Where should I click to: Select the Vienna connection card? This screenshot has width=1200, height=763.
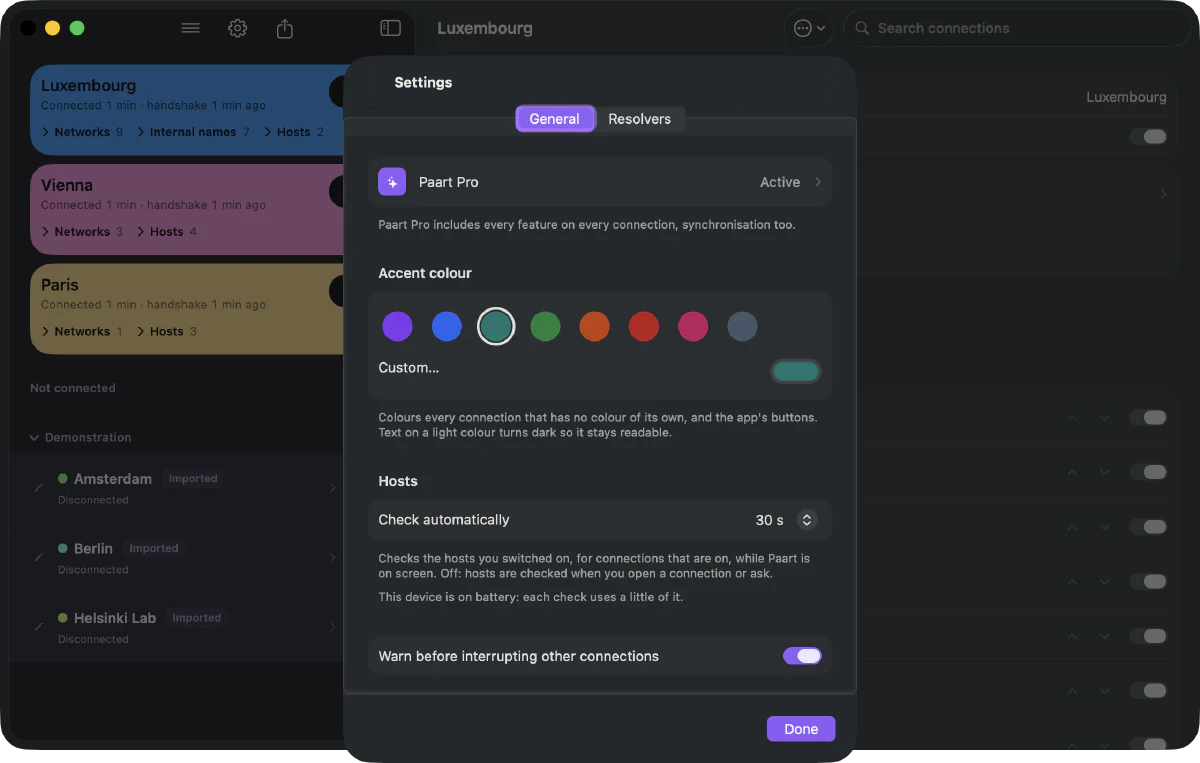[186, 210]
